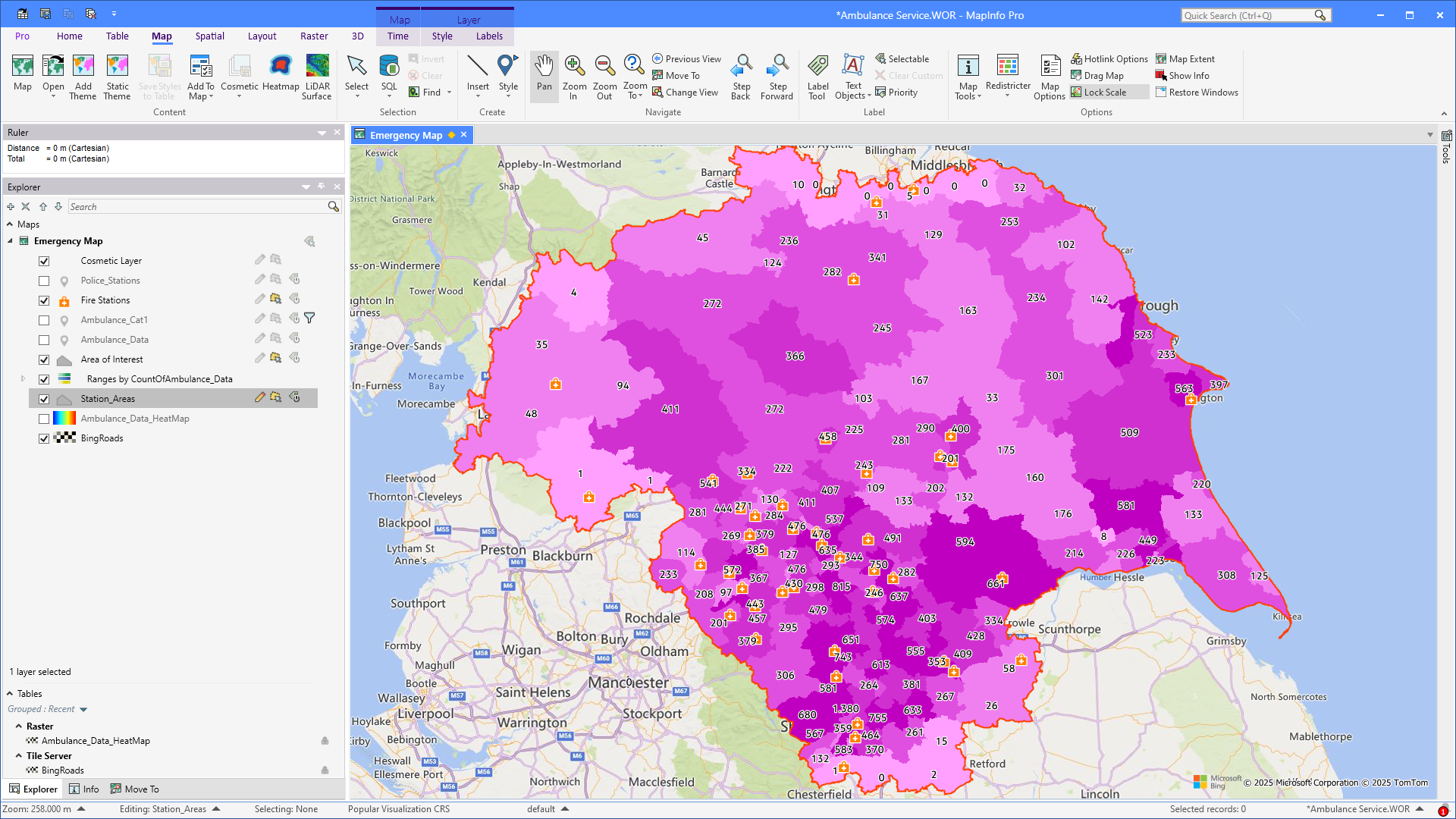The width and height of the screenshot is (1456, 819).
Task: Collapse the Emergency Map tree node
Action: pyautogui.click(x=9, y=240)
